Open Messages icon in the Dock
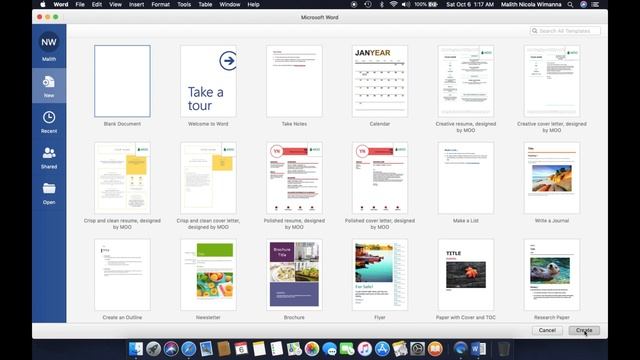 point(329,349)
